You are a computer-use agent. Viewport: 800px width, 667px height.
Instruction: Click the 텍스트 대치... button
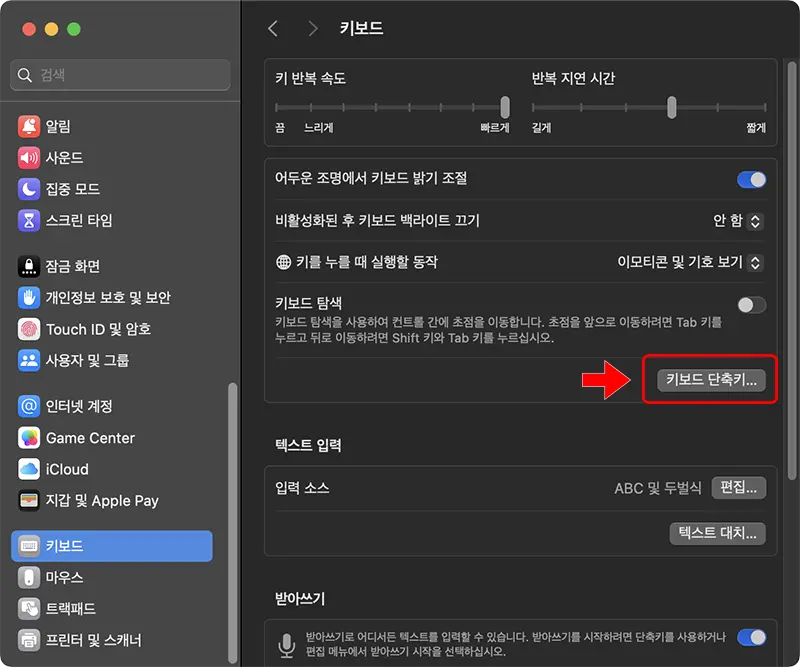tap(716, 533)
